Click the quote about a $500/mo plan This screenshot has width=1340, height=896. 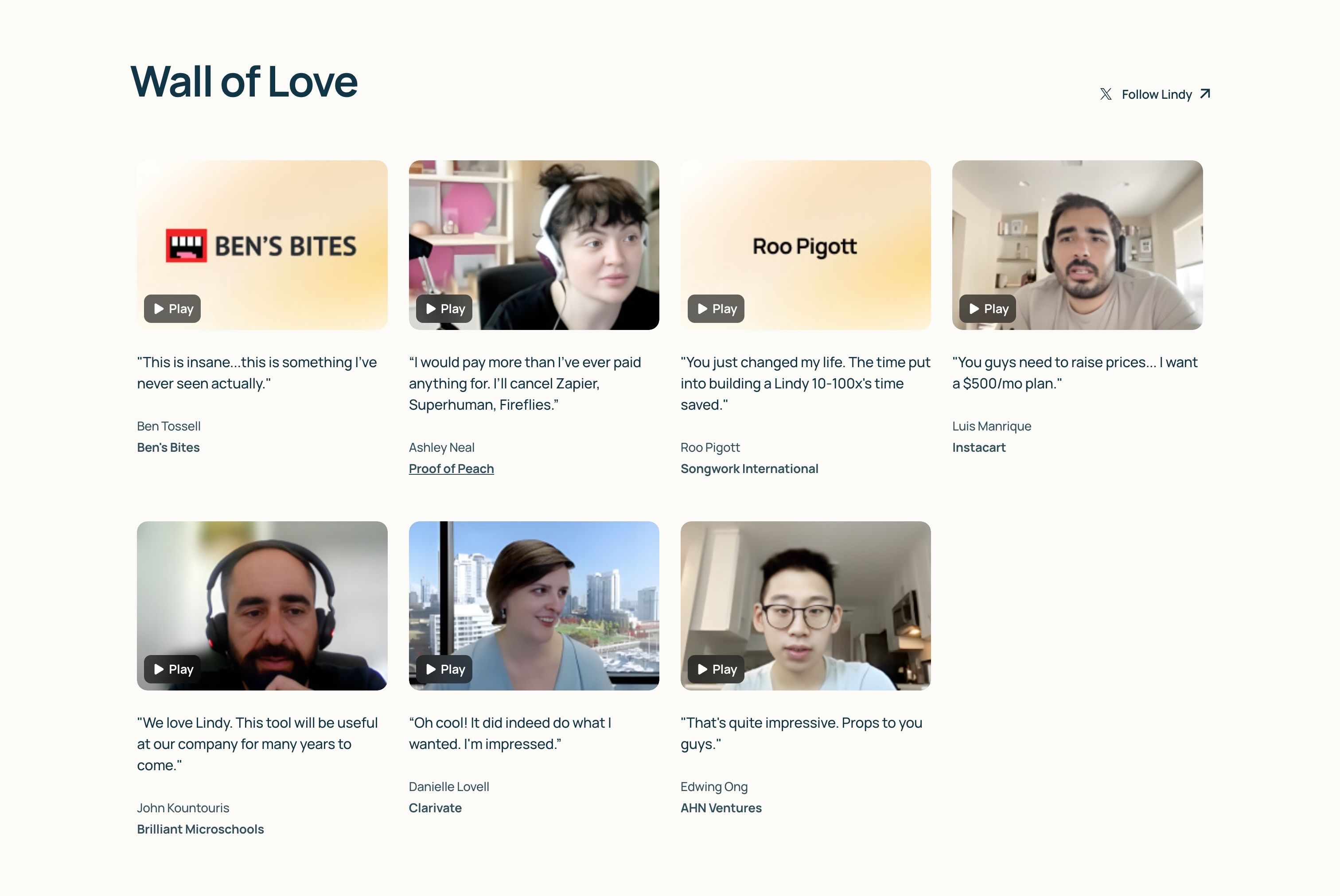pyautogui.click(x=1075, y=372)
